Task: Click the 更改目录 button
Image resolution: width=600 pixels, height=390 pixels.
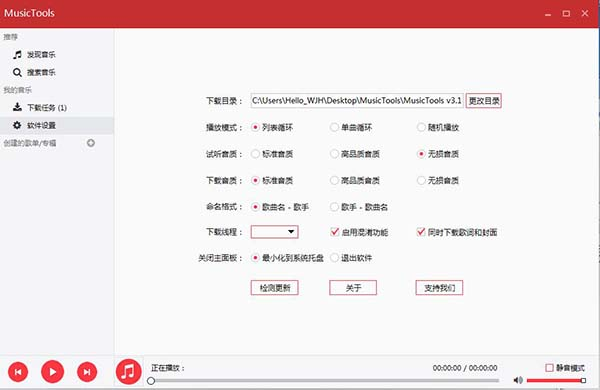Action: [484, 101]
